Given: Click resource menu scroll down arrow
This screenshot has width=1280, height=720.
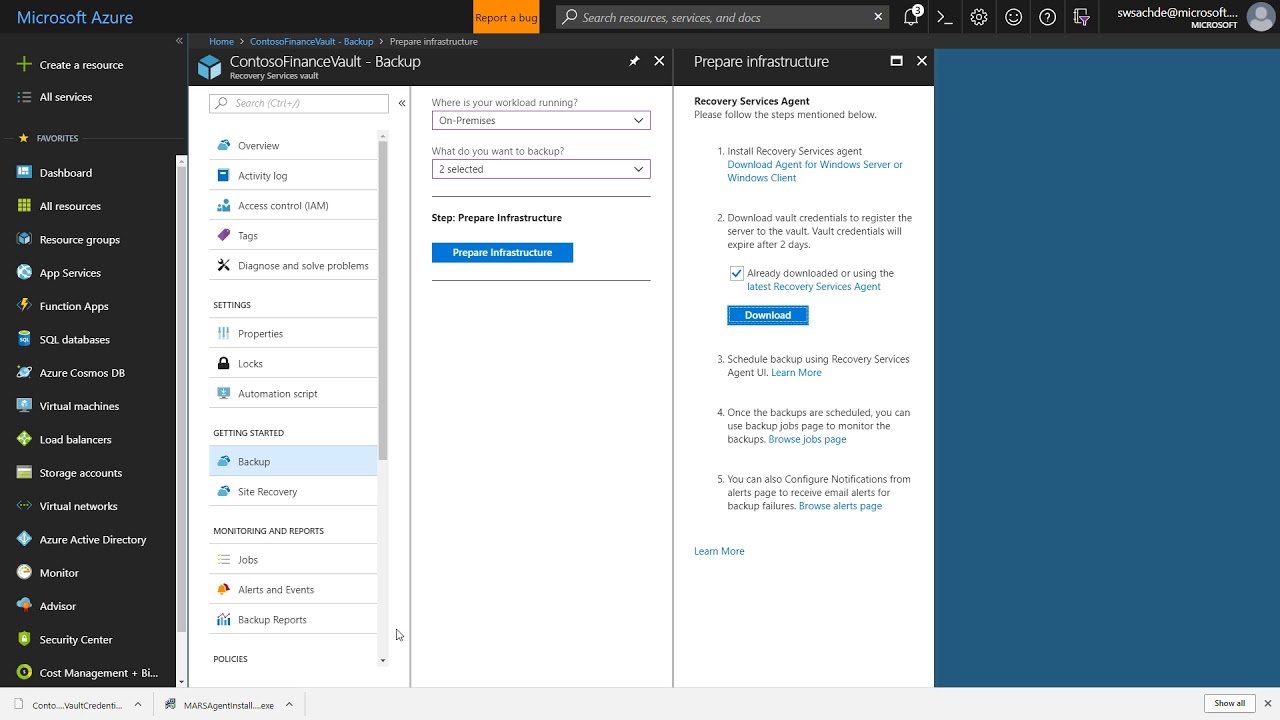Looking at the screenshot, I should click(382, 660).
